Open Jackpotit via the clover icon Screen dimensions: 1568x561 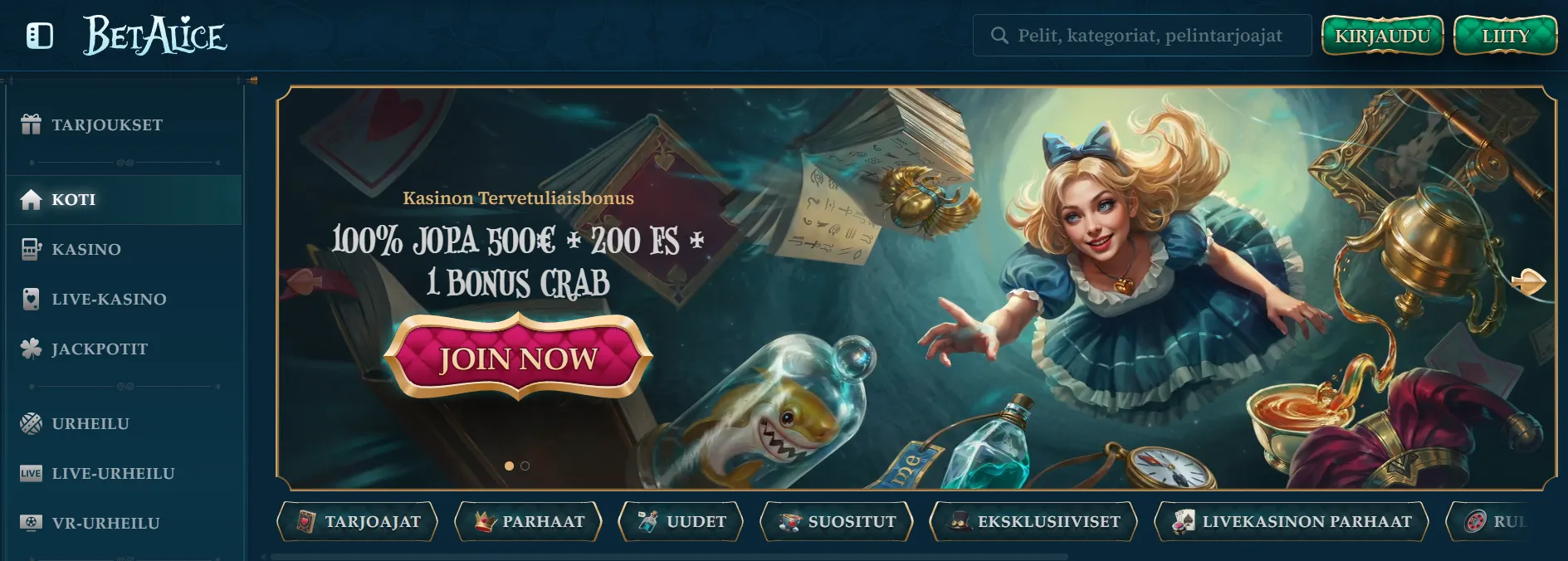[31, 349]
